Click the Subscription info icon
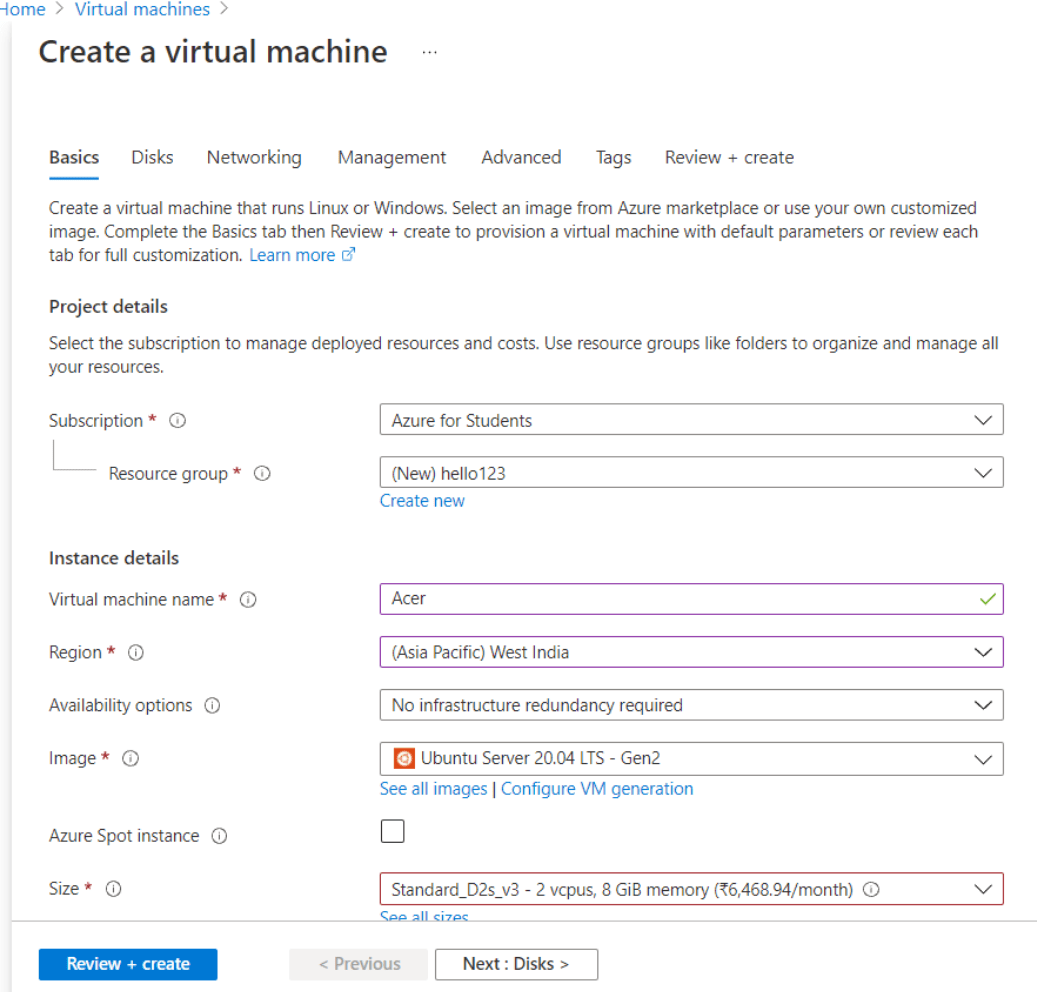Image resolution: width=1037 pixels, height=992 pixels. click(x=178, y=421)
